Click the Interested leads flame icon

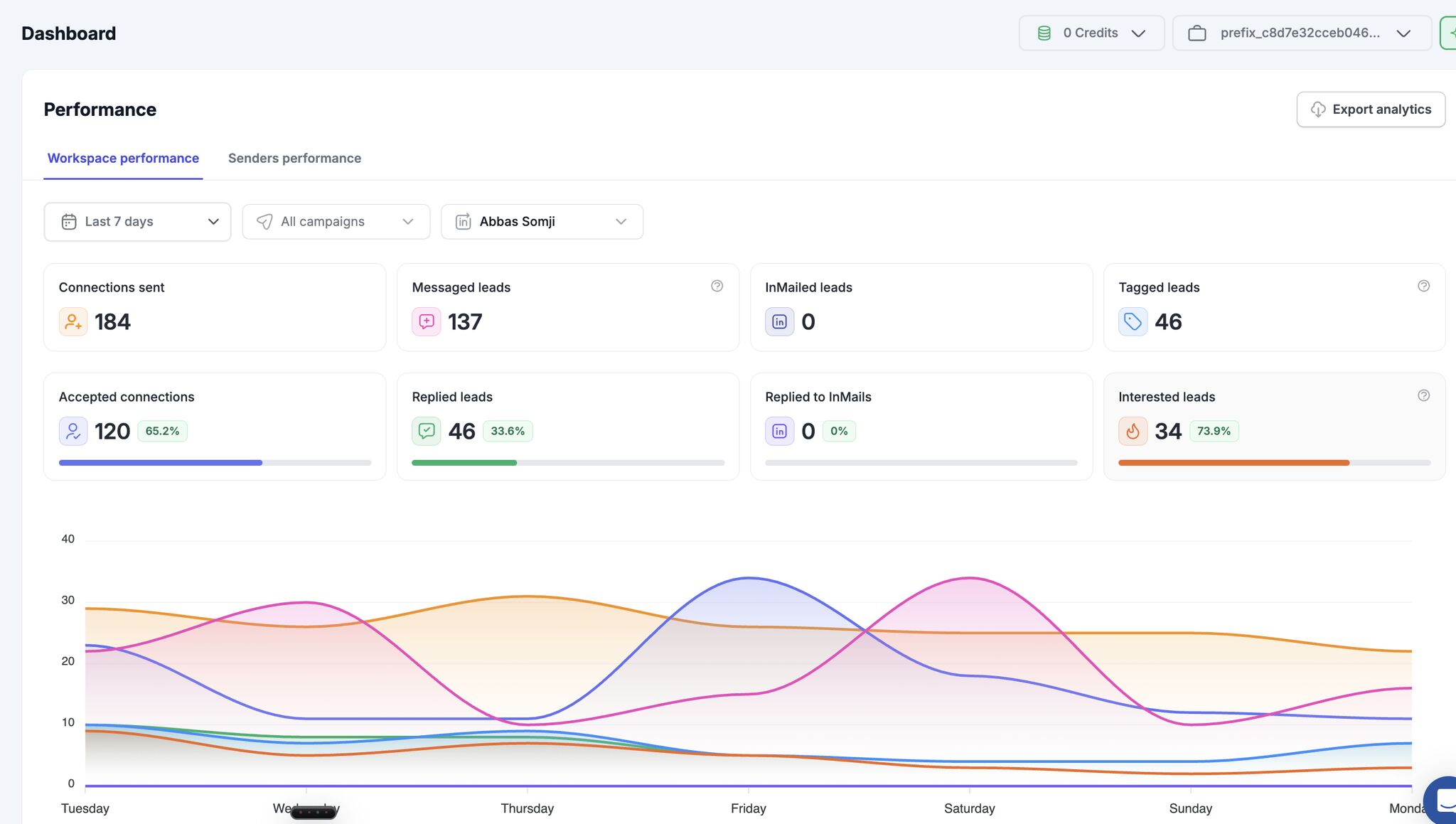(1133, 431)
